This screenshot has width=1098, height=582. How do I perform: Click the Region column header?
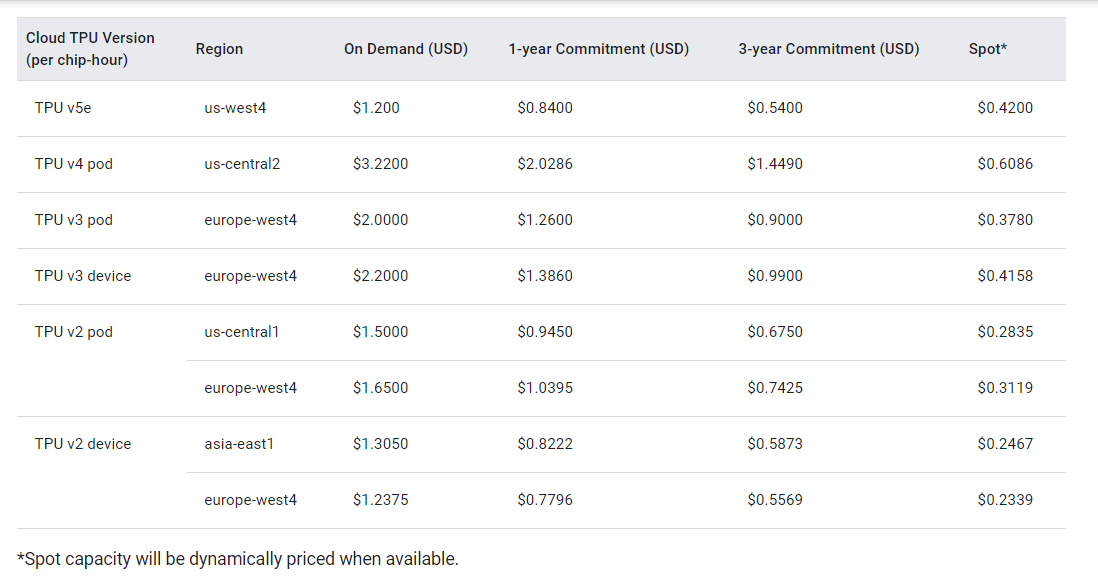tap(219, 49)
